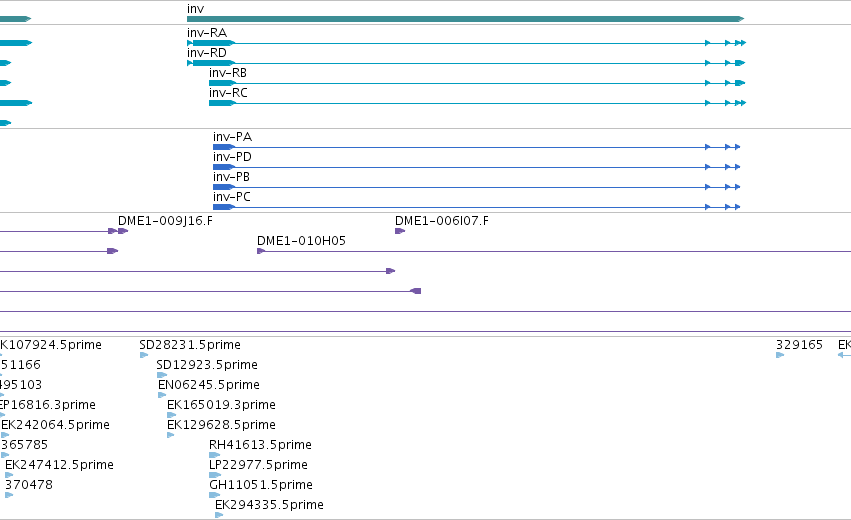This screenshot has width=851, height=520.
Task: Click the GH11051.5prime arrow glyph
Action: coord(214,495)
